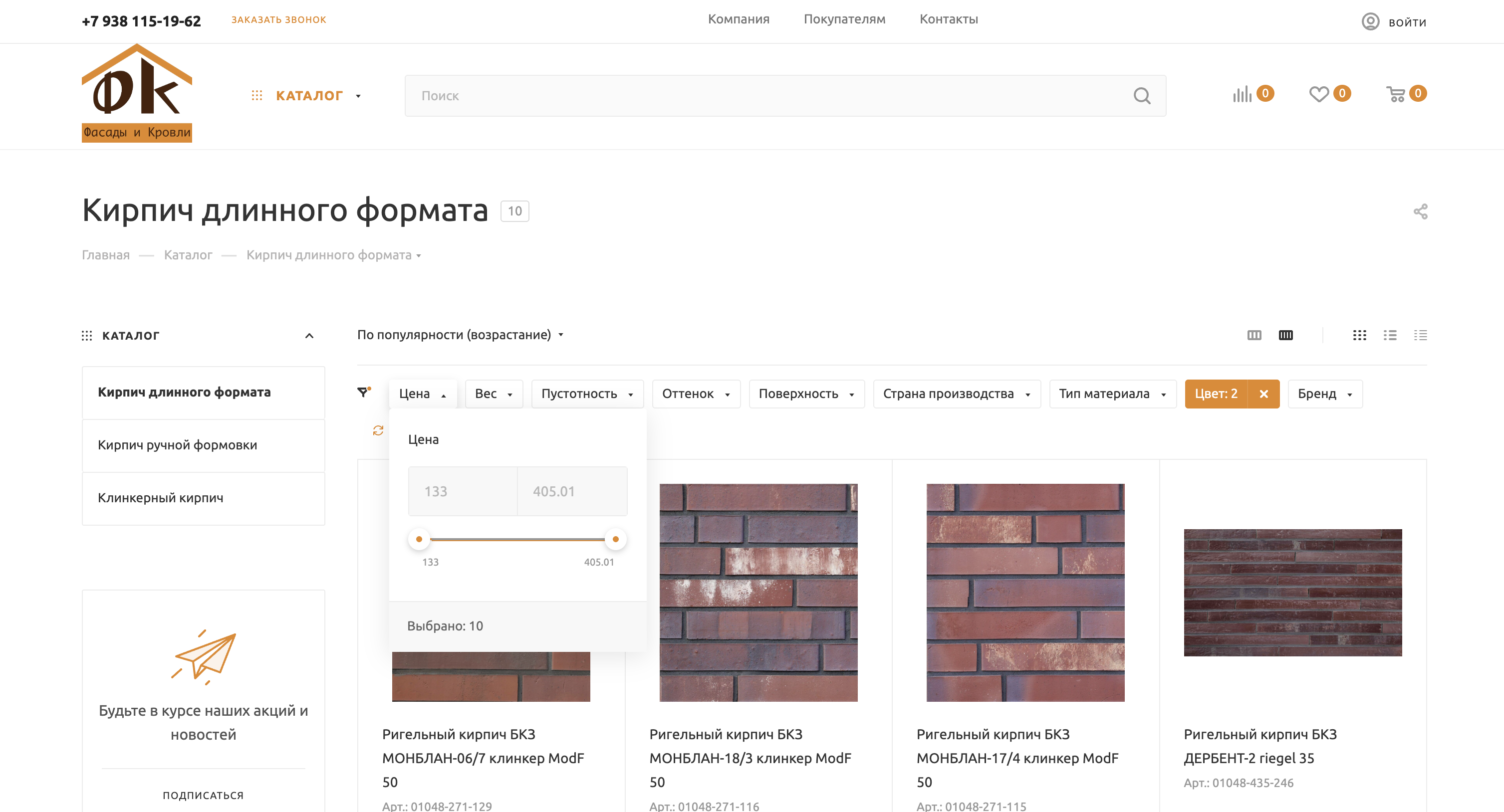The width and height of the screenshot is (1504, 812).
Task: Click the company logo Фасады и Кровли
Action: (137, 93)
